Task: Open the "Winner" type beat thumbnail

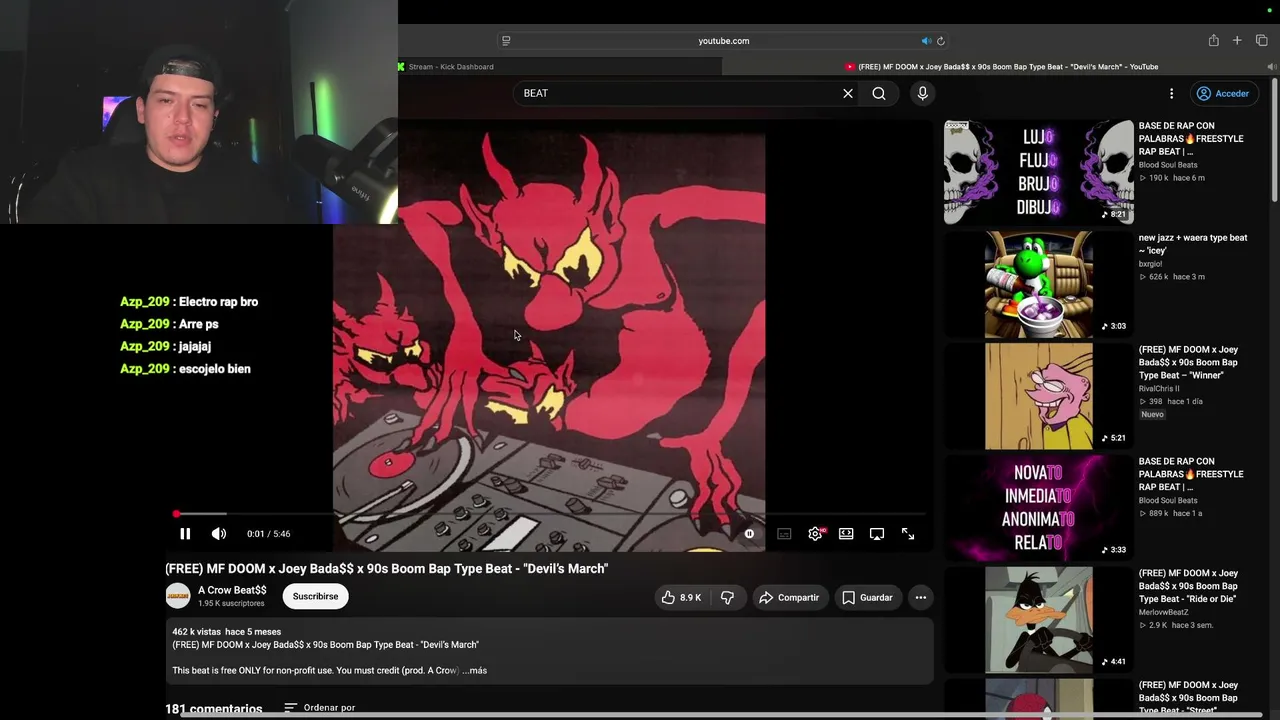Action: pos(1039,397)
